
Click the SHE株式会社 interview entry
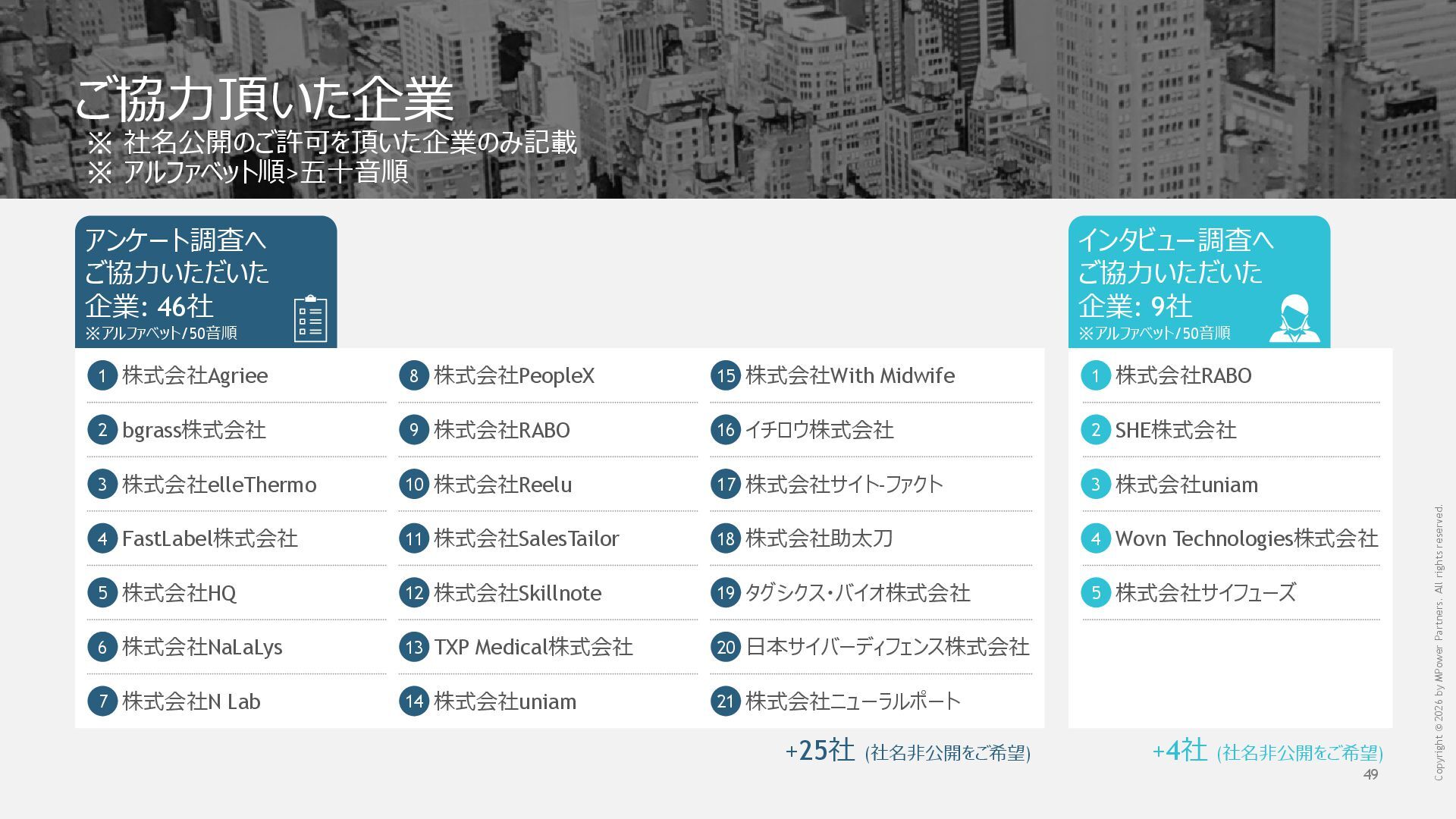[1175, 430]
